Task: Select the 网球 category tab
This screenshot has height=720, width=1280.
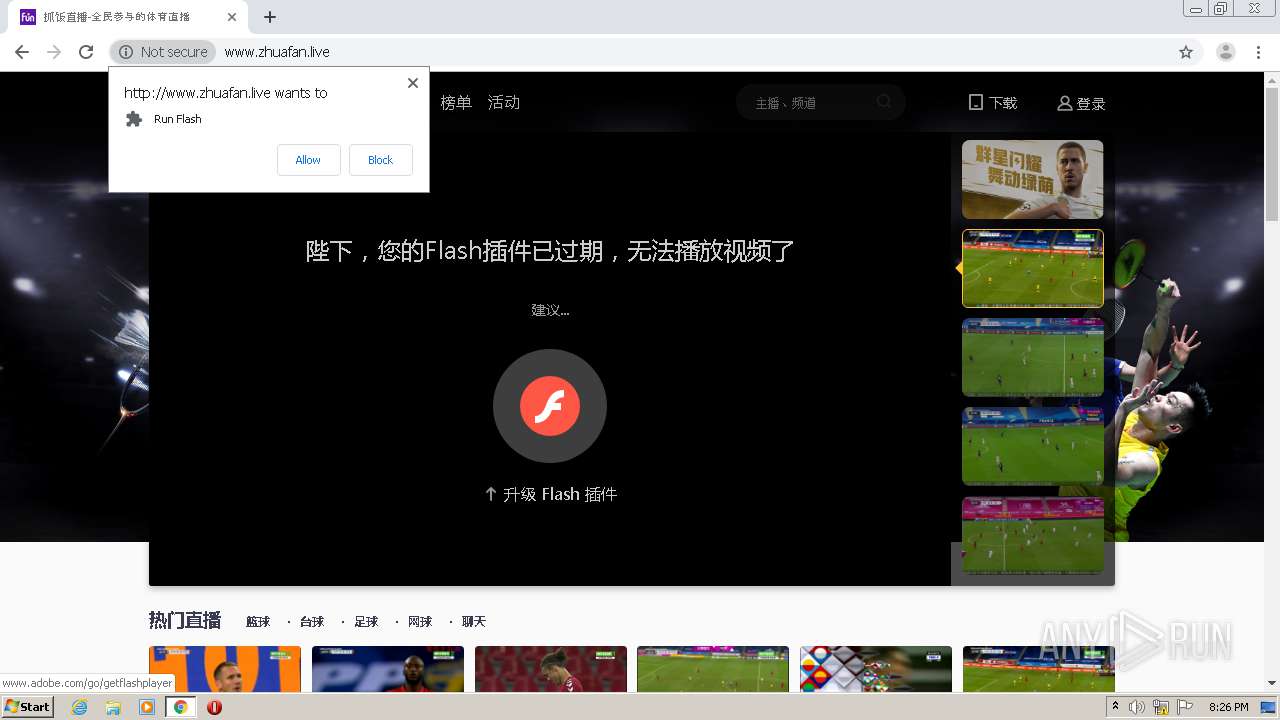Action: (x=420, y=622)
